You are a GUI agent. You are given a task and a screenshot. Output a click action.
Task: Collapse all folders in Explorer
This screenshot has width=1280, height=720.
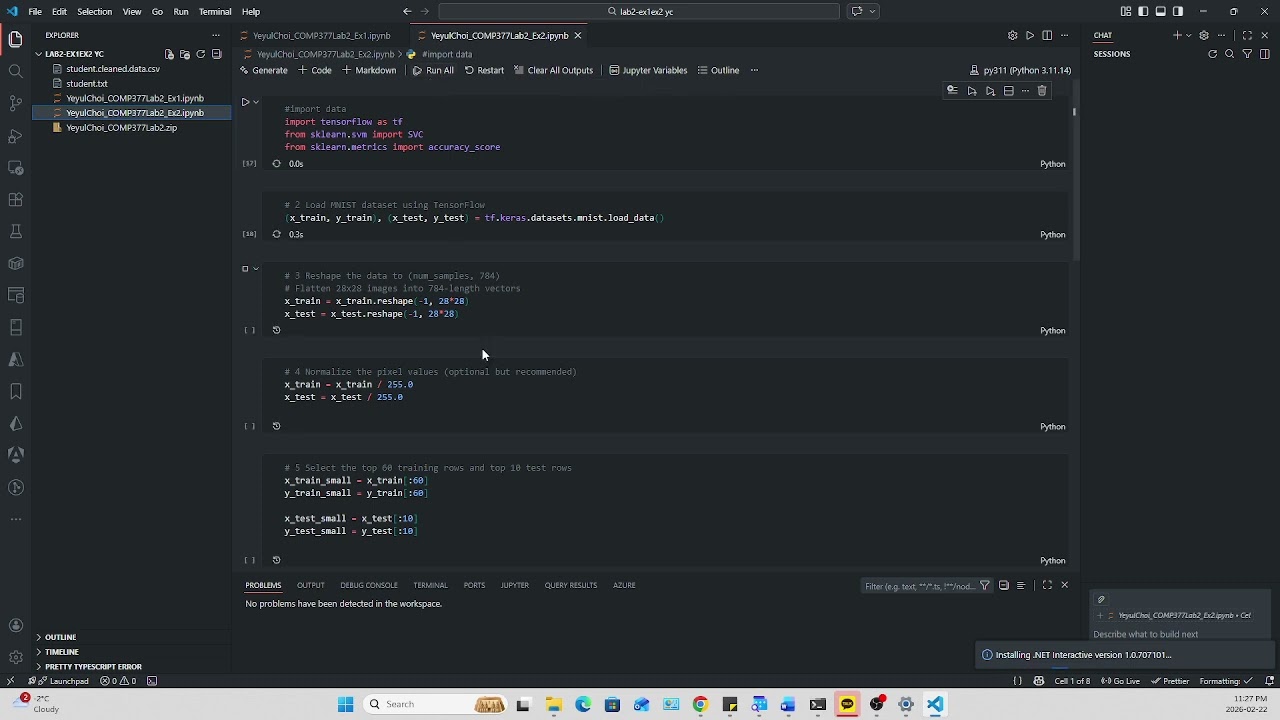[217, 54]
